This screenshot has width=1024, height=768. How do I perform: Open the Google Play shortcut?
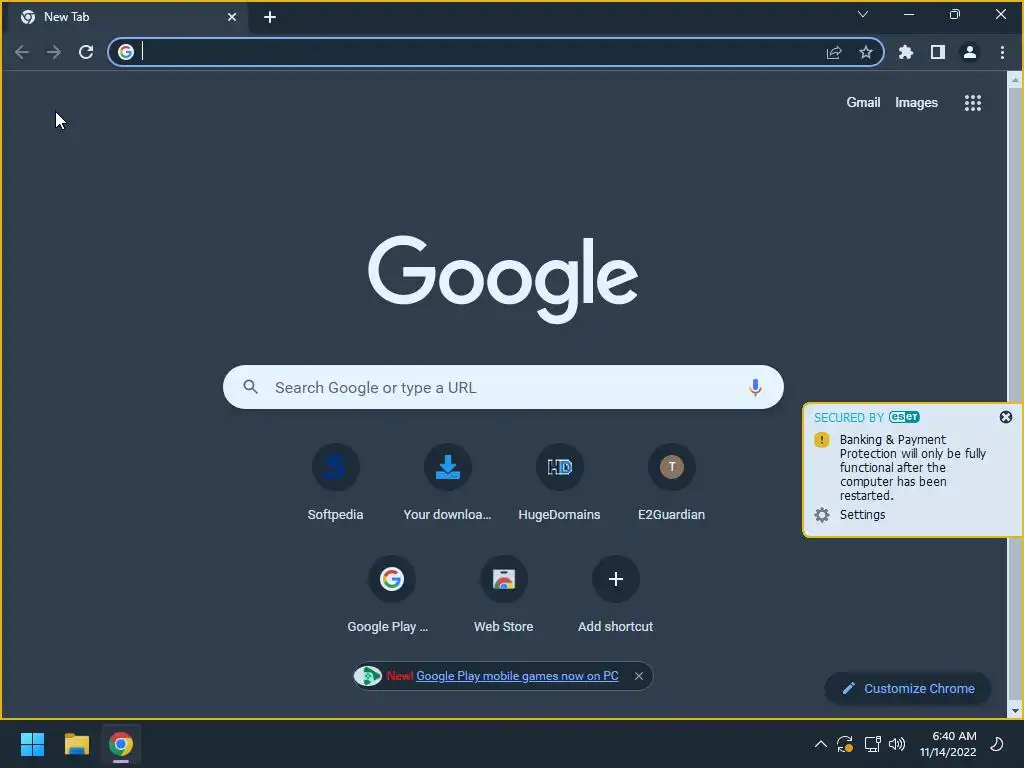[391, 595]
